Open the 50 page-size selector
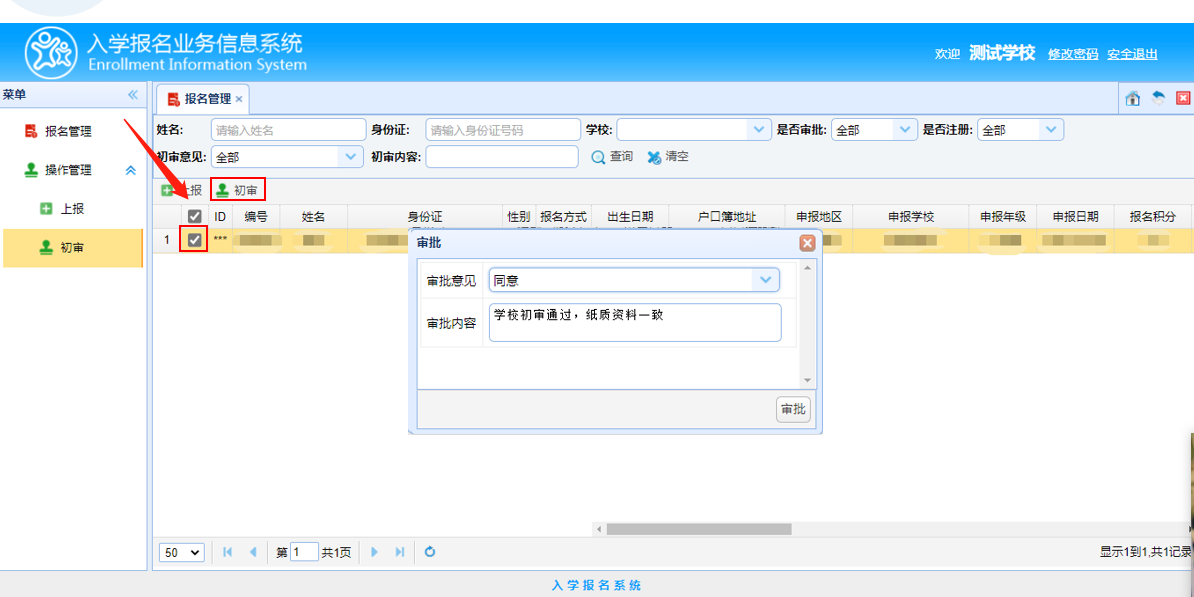The width and height of the screenshot is (1194, 597). [182, 552]
